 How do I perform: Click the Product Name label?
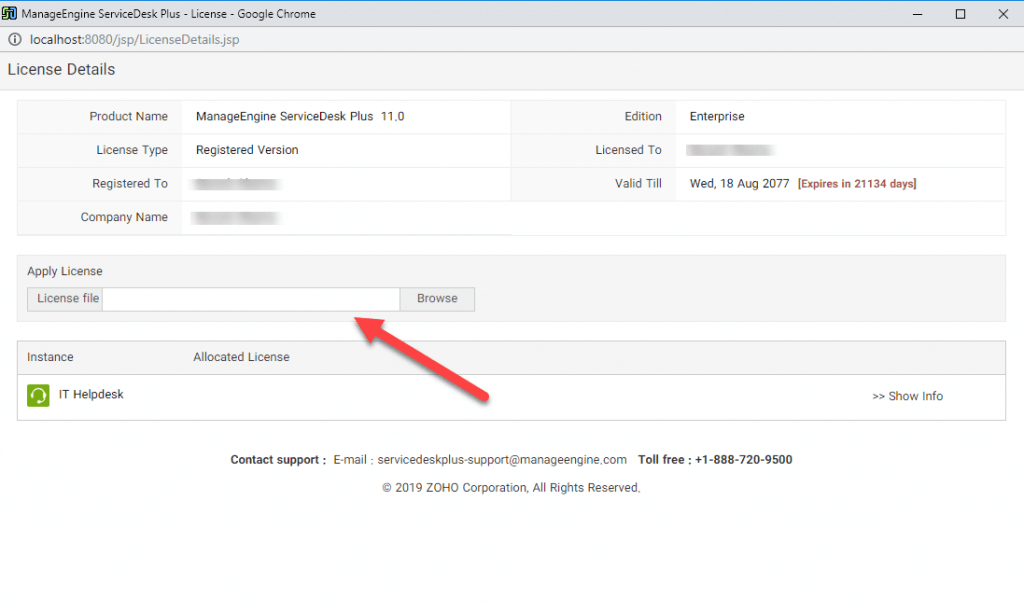129,116
